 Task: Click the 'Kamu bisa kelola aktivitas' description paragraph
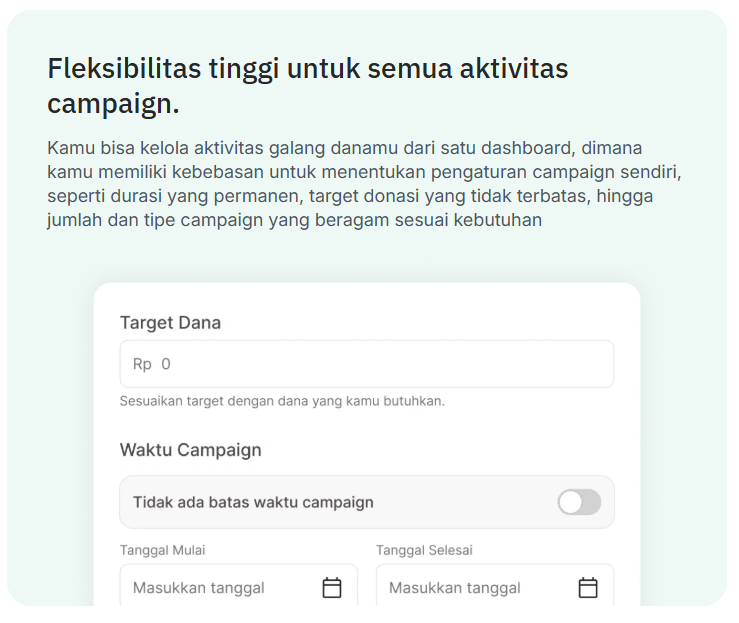[364, 184]
